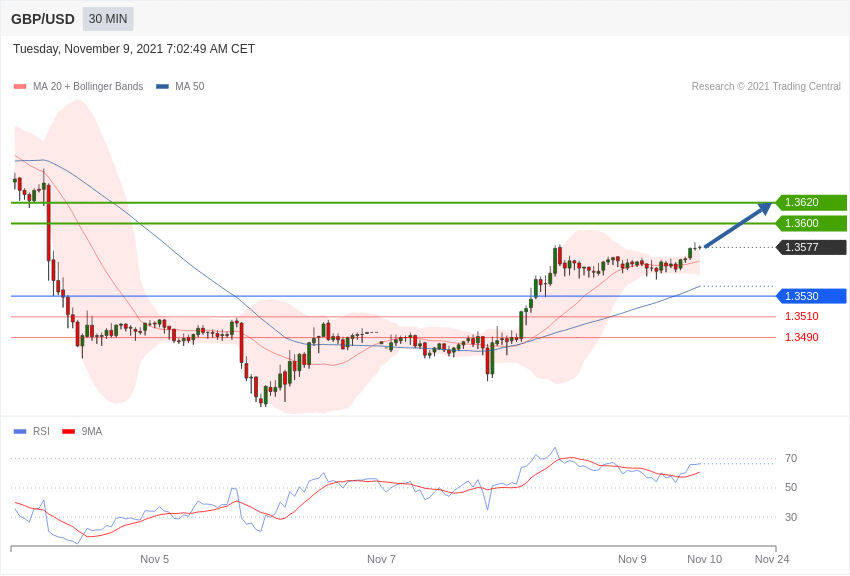Click the 30 MIN timeframe button
This screenshot has height=576, width=850.
coord(108,19)
